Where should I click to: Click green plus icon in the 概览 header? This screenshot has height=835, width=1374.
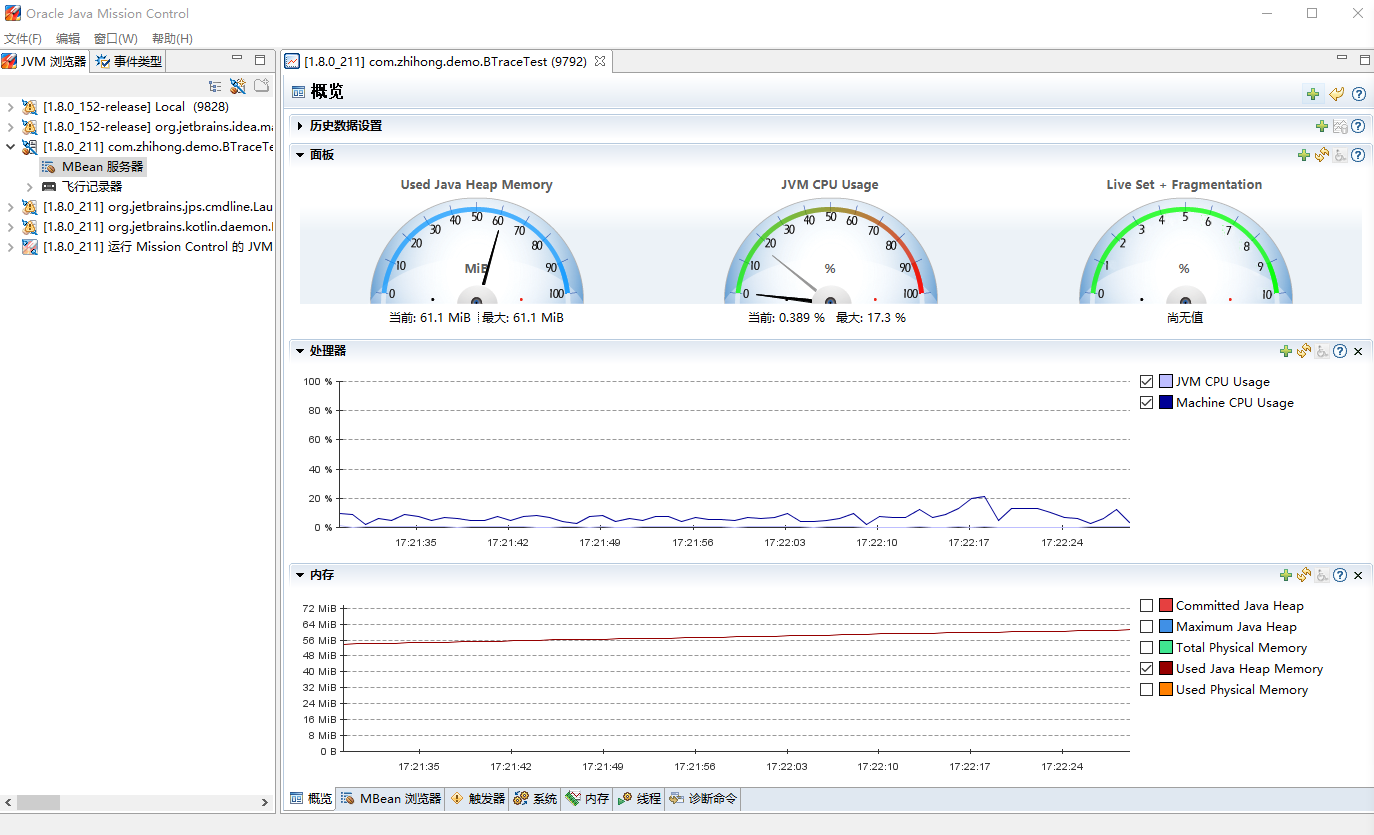[1313, 94]
